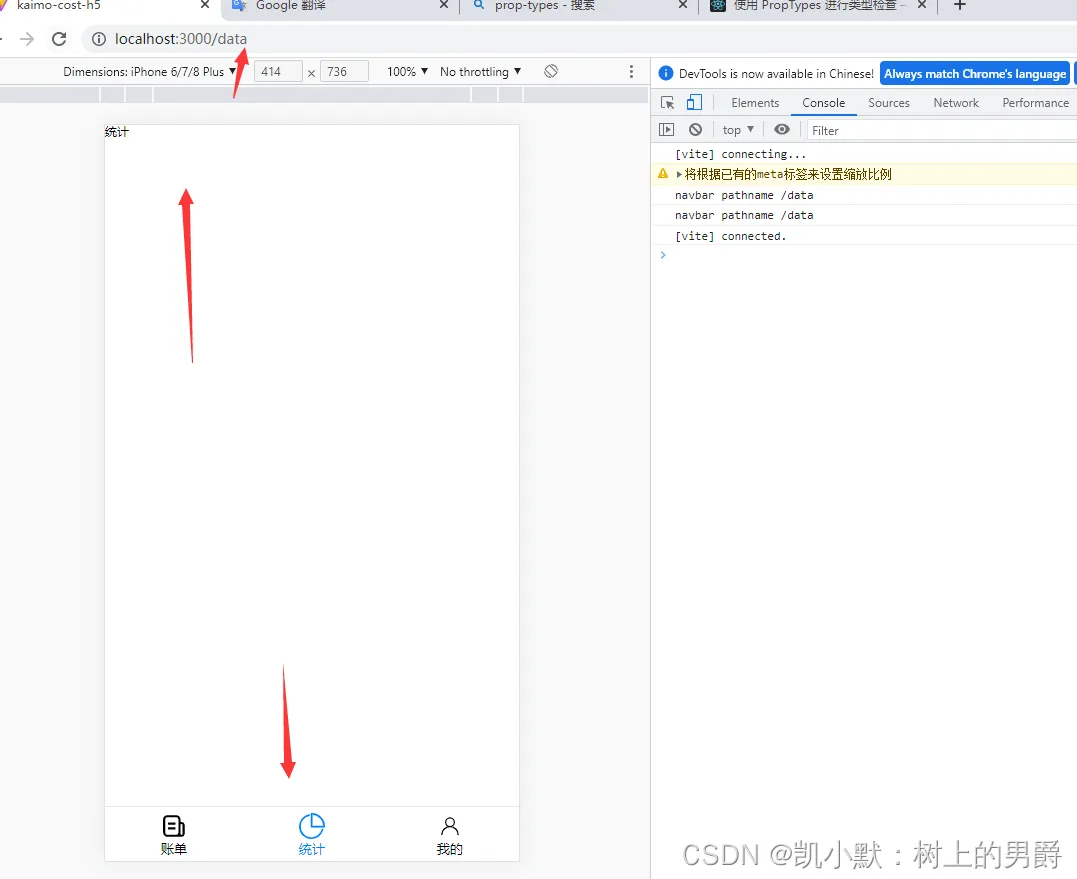Switch to the Sources tab
This screenshot has height=879, width=1077.
coord(888,102)
